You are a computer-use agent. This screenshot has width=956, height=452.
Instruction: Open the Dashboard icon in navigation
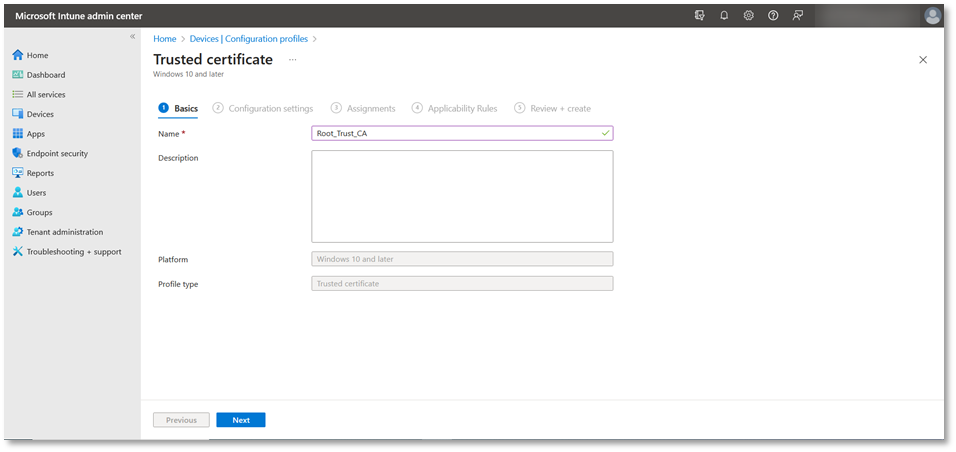pyautogui.click(x=18, y=75)
